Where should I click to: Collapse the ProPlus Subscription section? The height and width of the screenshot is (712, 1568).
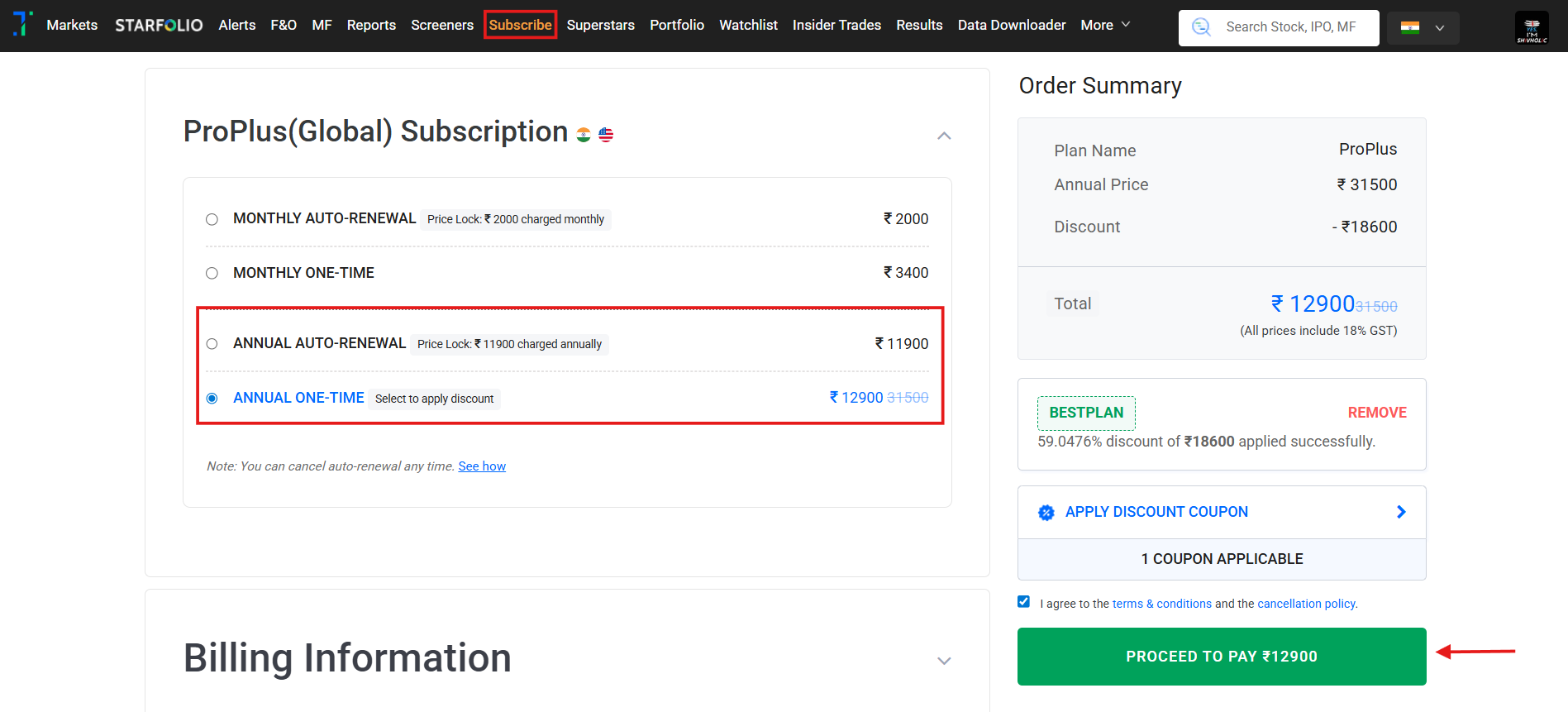tap(944, 136)
